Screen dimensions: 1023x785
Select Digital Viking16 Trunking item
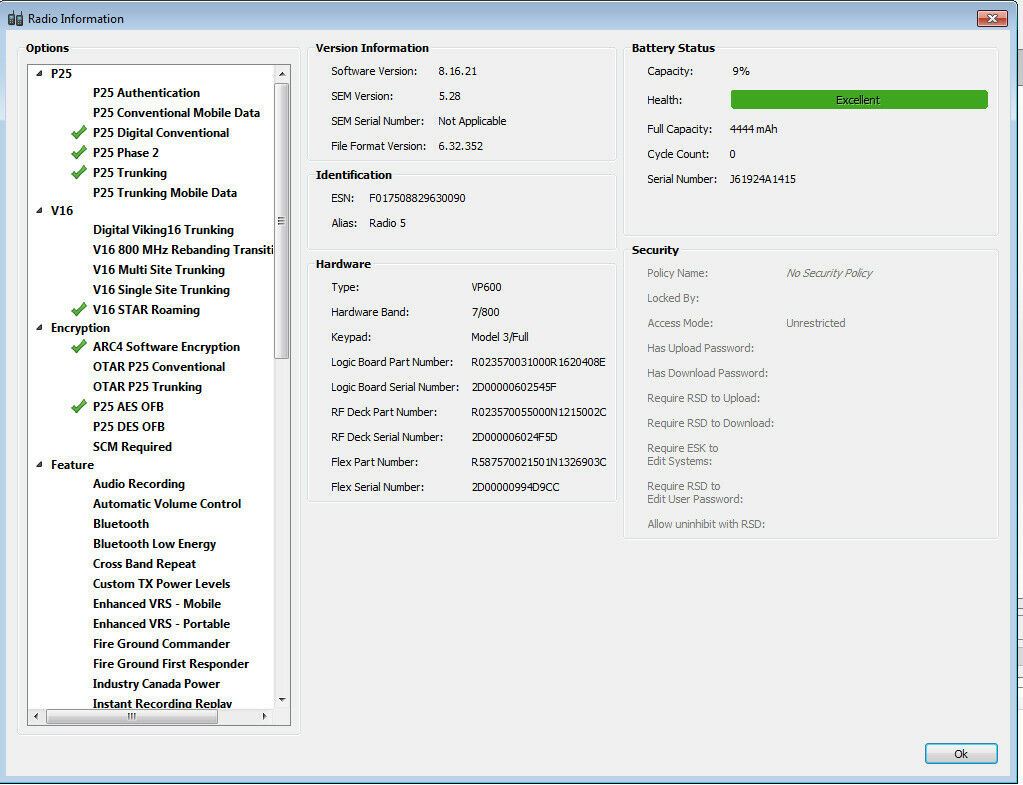pos(163,230)
